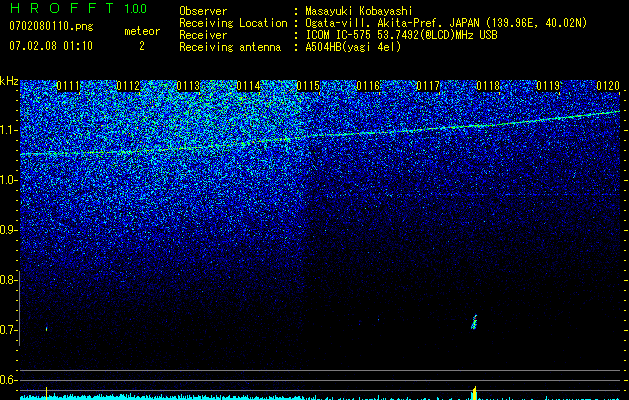Viewport: 629px width, 400px height.
Task: Click the 1.1 frequency axis label
Action: (7, 130)
